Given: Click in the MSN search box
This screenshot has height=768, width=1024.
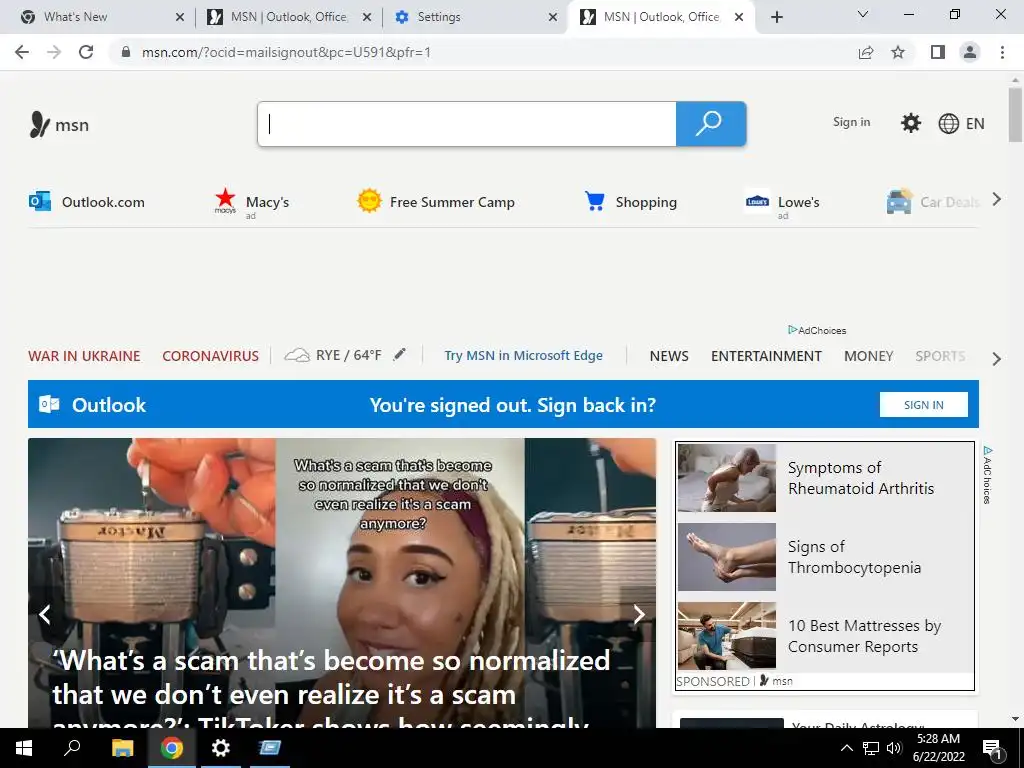Looking at the screenshot, I should point(467,123).
